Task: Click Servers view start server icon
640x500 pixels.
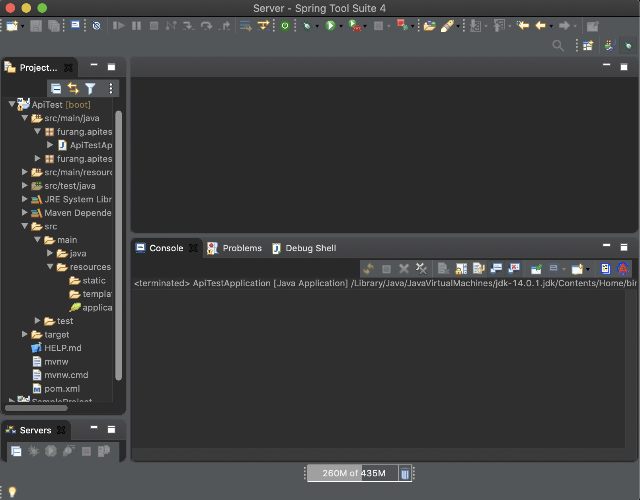Action: click(51, 451)
